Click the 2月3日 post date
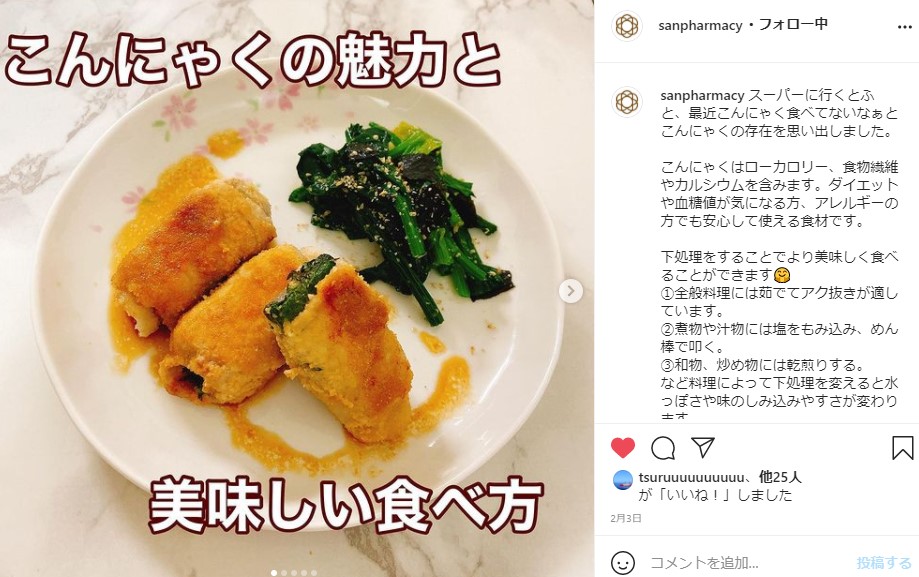 pos(625,518)
